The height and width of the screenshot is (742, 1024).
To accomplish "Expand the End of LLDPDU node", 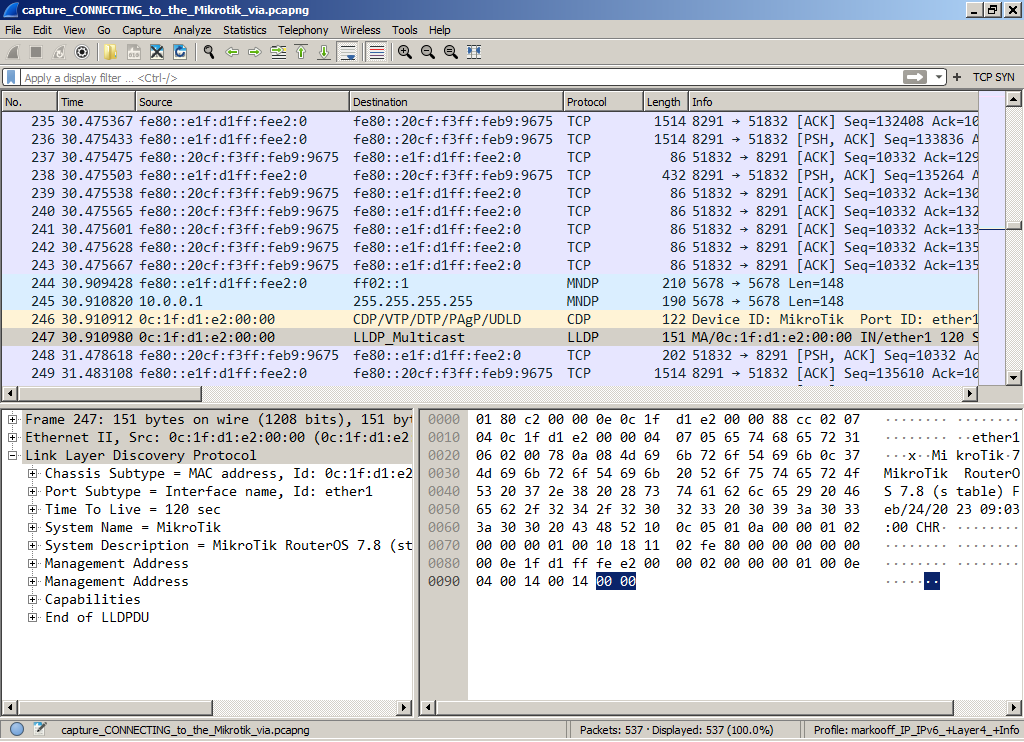I will [32, 617].
